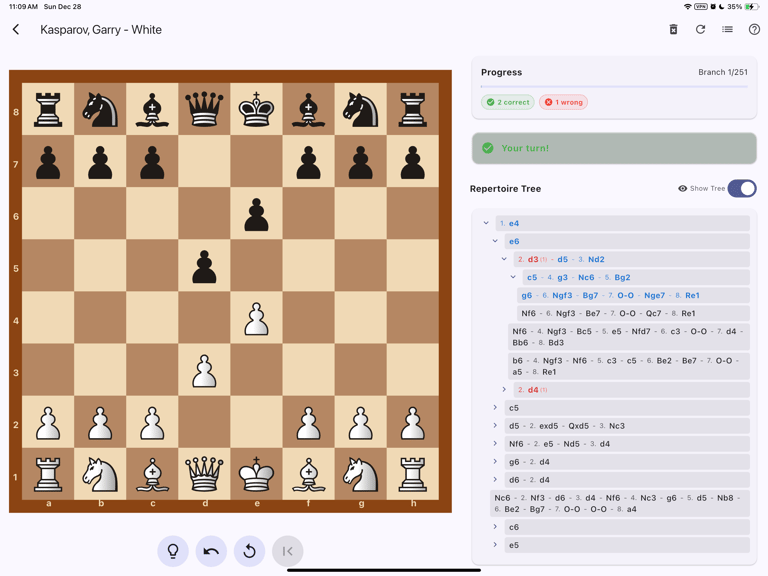Viewport: 768px width, 576px height.
Task: Tap the VPN indicator in status bar
Action: [x=701, y=6]
